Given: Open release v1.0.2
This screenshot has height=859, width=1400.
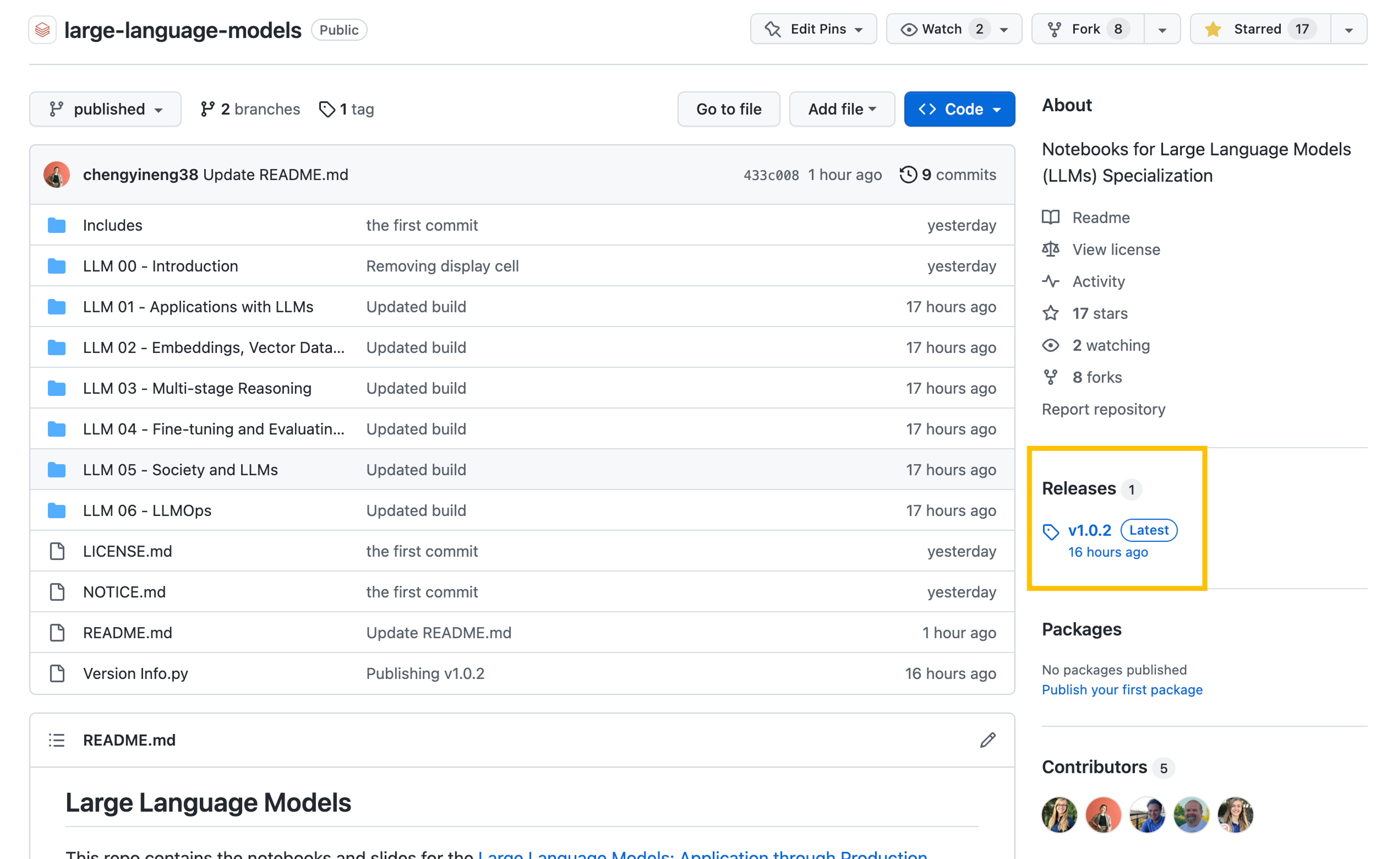Looking at the screenshot, I should (1089, 530).
